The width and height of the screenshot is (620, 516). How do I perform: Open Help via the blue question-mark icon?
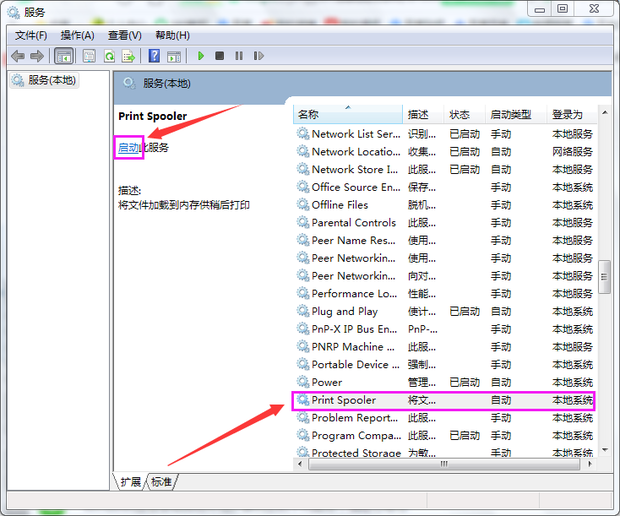pos(154,56)
